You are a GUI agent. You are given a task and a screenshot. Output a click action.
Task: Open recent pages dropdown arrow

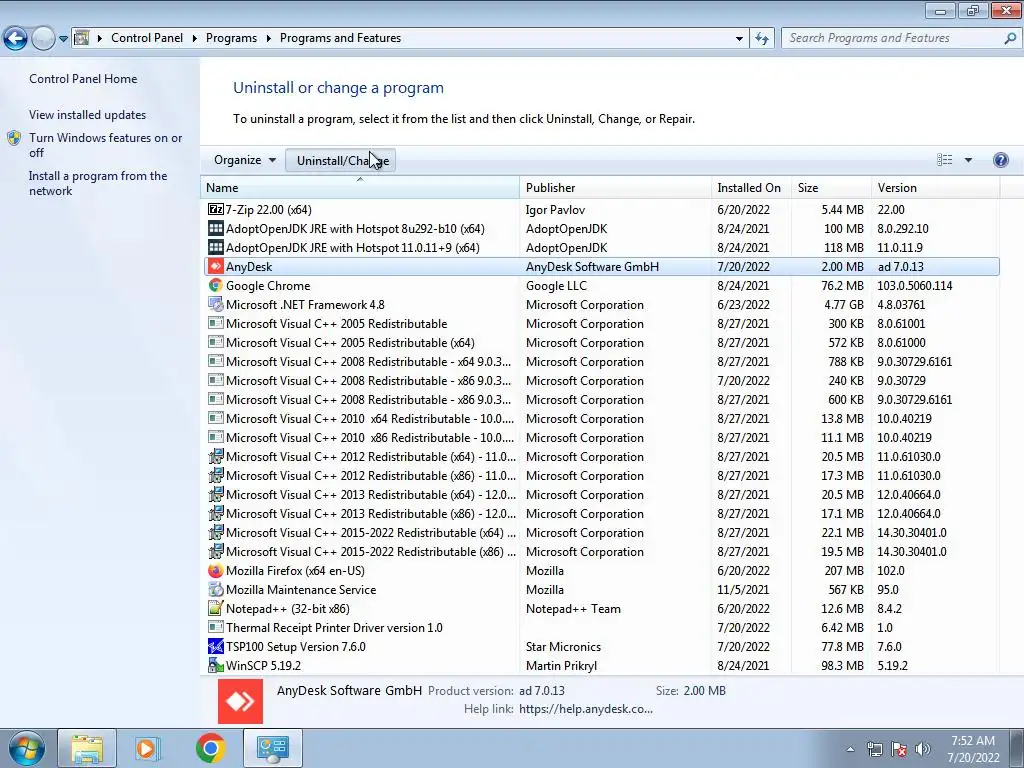63,39
